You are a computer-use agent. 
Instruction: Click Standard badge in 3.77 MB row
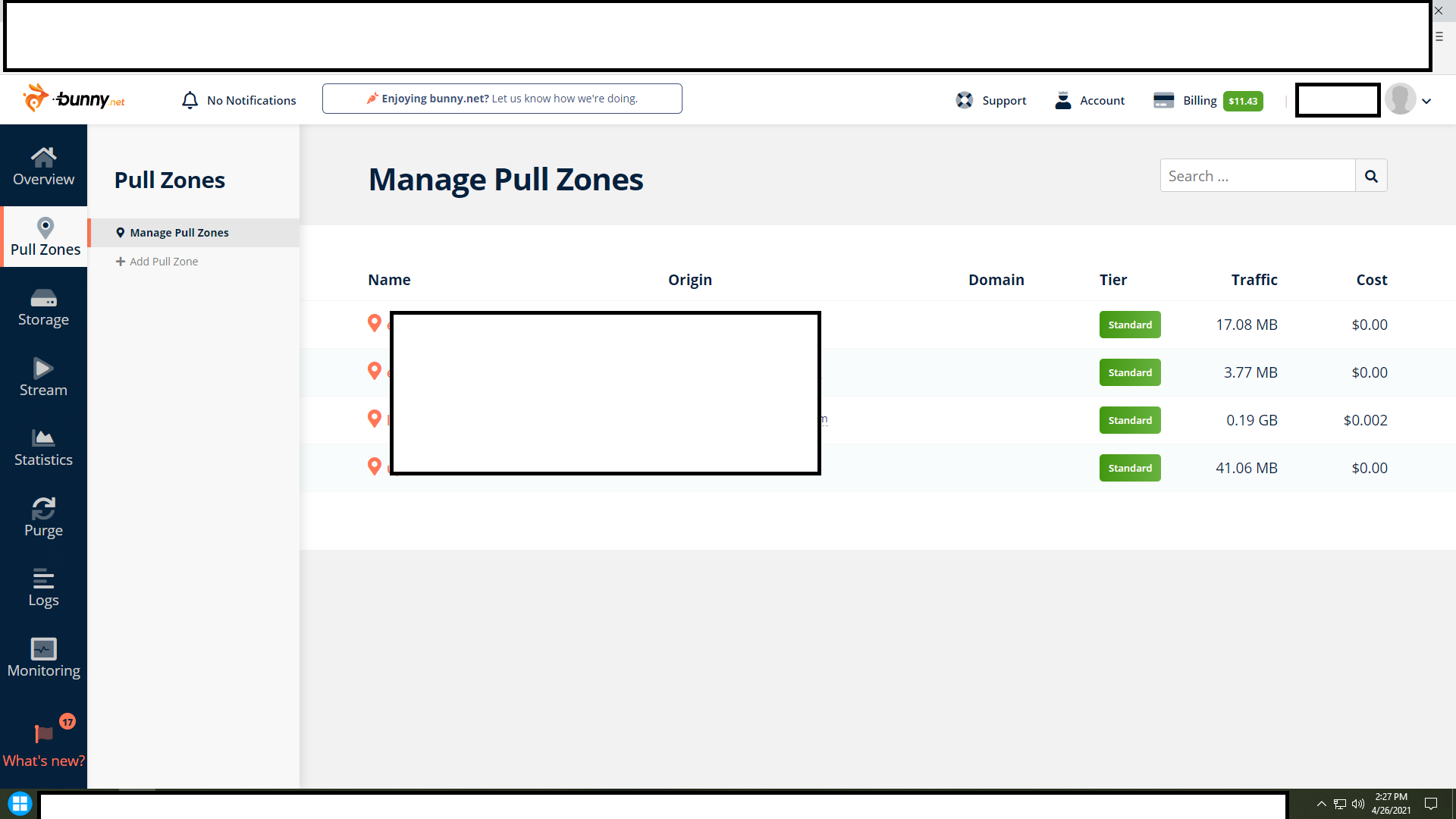pyautogui.click(x=1130, y=372)
